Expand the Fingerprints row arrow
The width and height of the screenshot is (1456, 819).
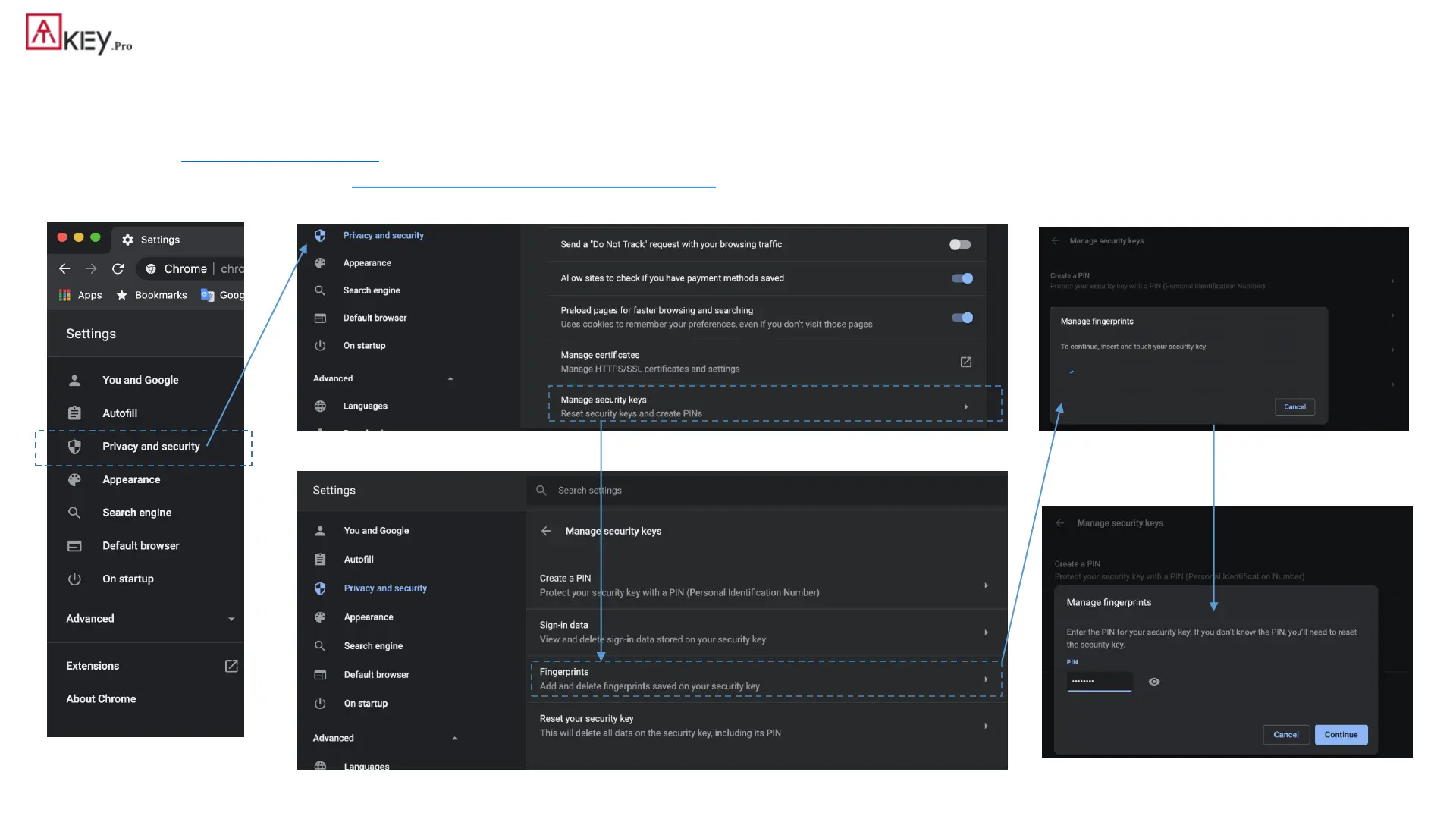[x=986, y=679]
